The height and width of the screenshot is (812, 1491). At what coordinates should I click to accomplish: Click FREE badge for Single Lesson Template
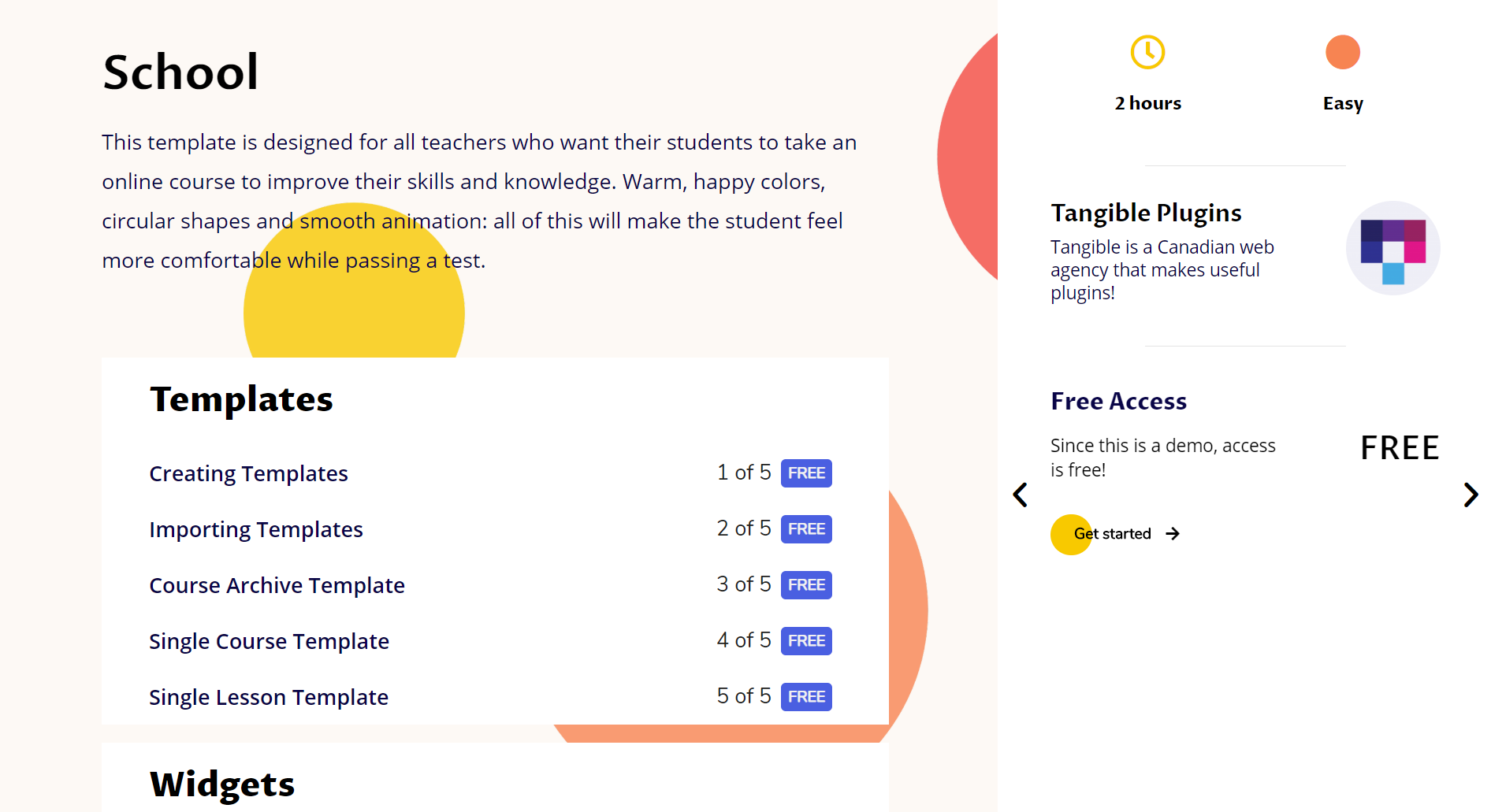click(x=806, y=697)
